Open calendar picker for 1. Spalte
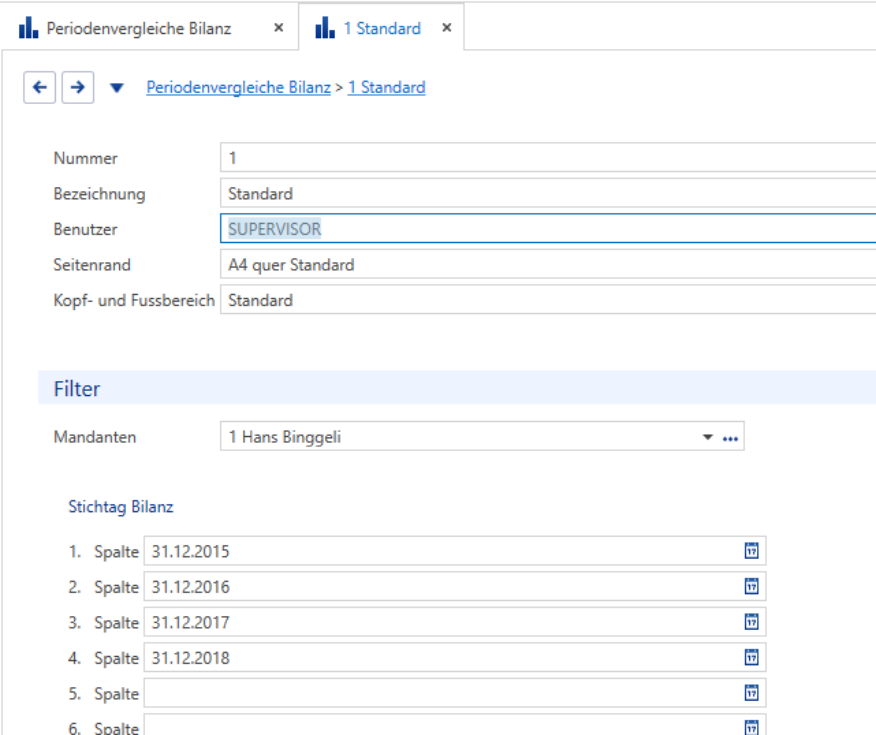 pyautogui.click(x=751, y=551)
